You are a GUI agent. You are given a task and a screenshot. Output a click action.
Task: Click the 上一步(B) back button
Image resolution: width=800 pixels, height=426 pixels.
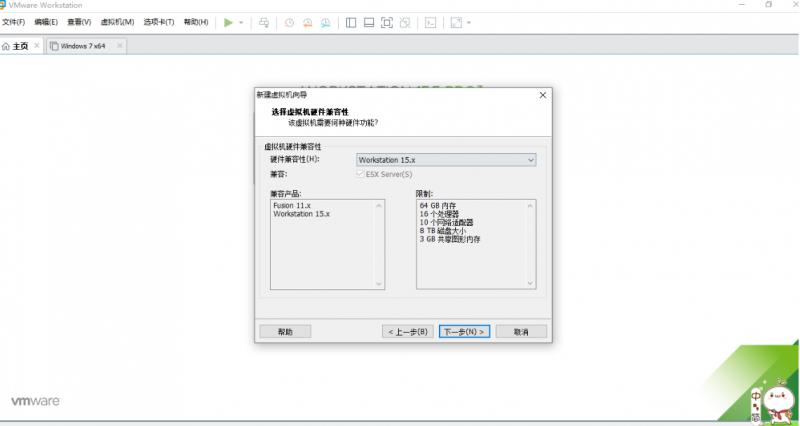[x=408, y=332]
